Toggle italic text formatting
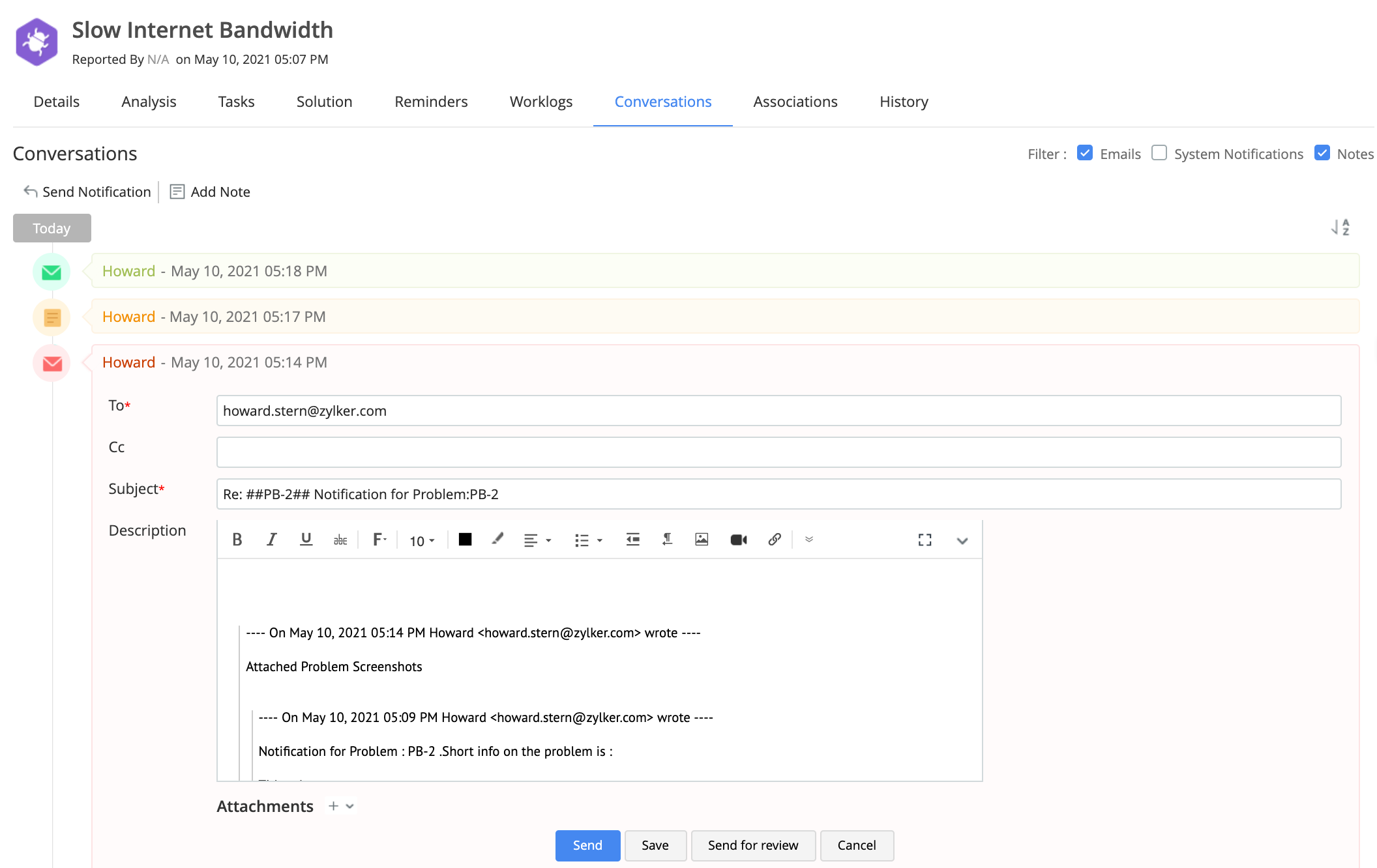Image resolution: width=1377 pixels, height=868 pixels. (272, 540)
